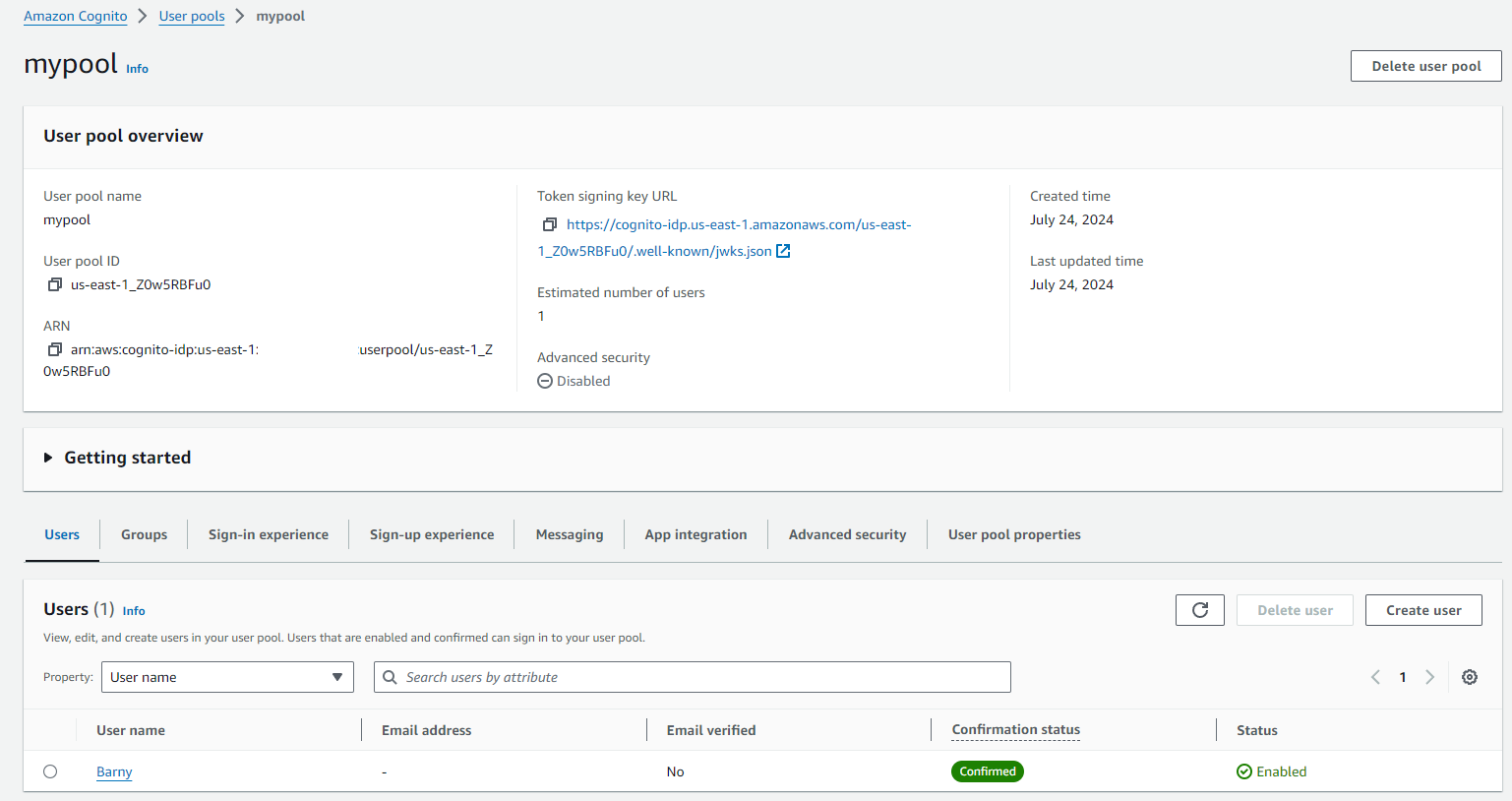Image resolution: width=1512 pixels, height=801 pixels.
Task: Click the mypool breadcrumb text
Action: click(x=280, y=16)
